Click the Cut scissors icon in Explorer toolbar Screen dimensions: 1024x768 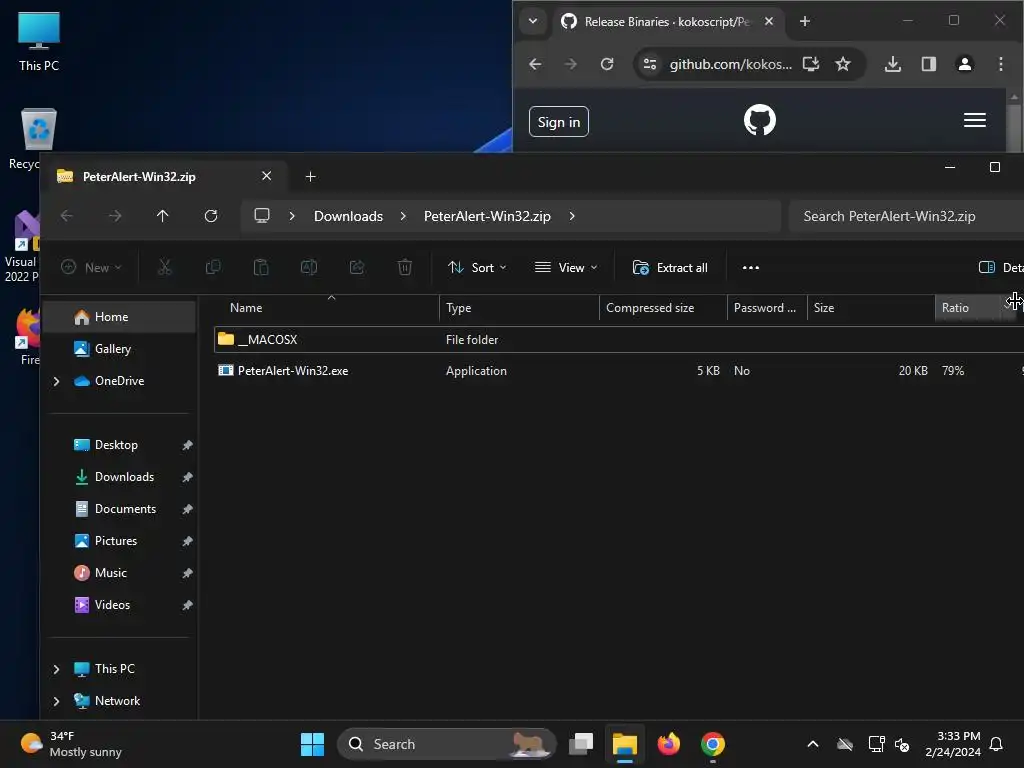pos(165,267)
